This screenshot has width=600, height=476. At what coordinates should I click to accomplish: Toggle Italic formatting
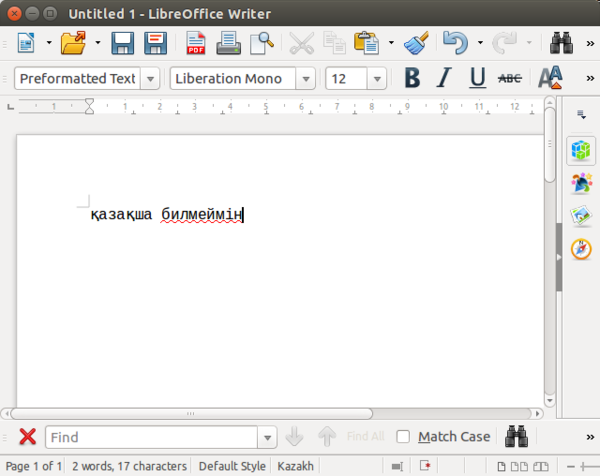[x=444, y=78]
